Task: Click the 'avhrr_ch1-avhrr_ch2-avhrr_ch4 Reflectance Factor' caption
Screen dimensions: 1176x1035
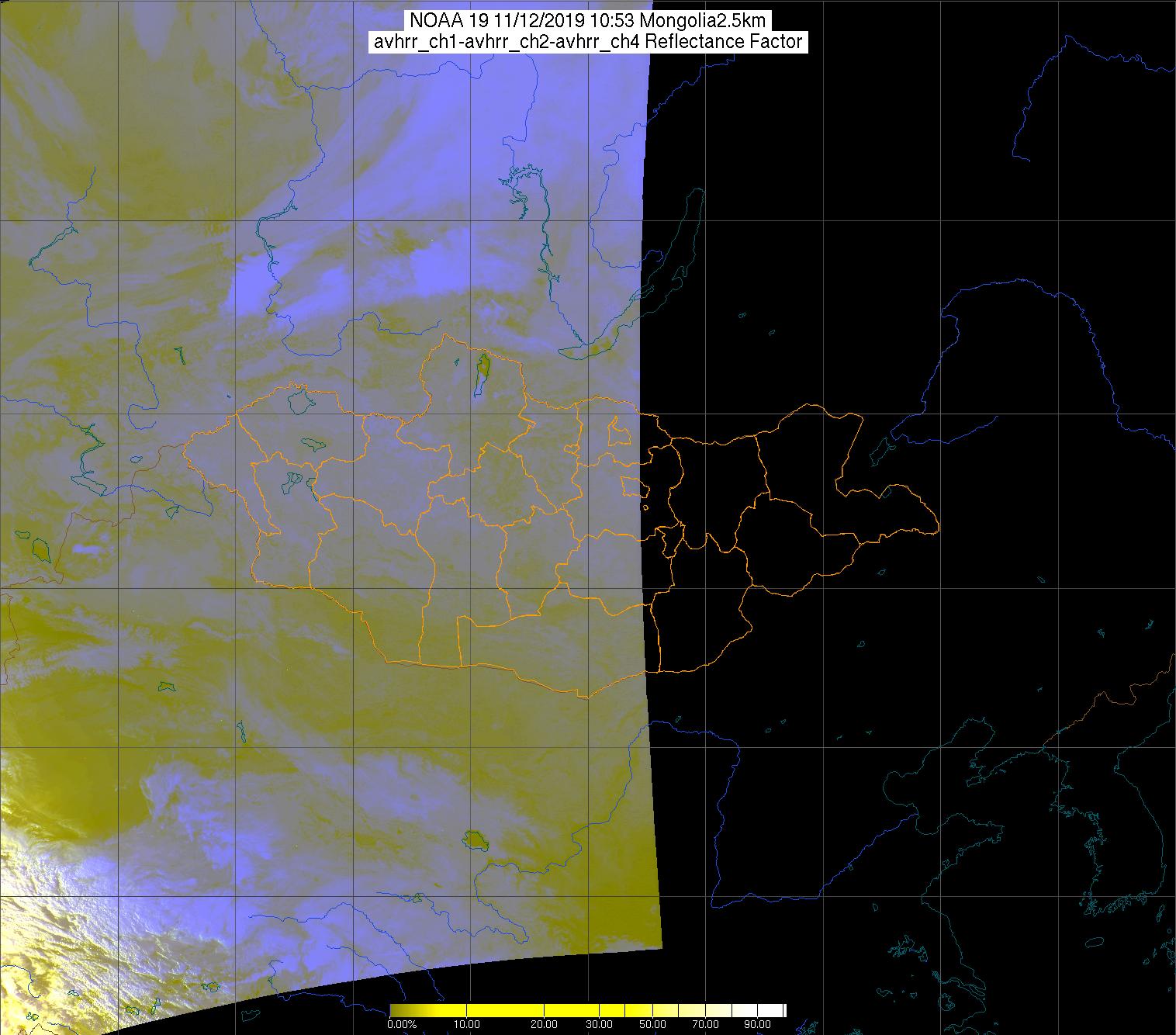Action: (587, 42)
